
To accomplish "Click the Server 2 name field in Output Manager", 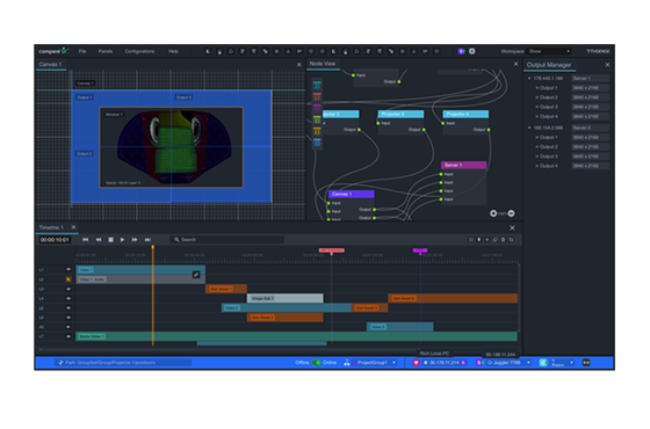I will click(590, 128).
